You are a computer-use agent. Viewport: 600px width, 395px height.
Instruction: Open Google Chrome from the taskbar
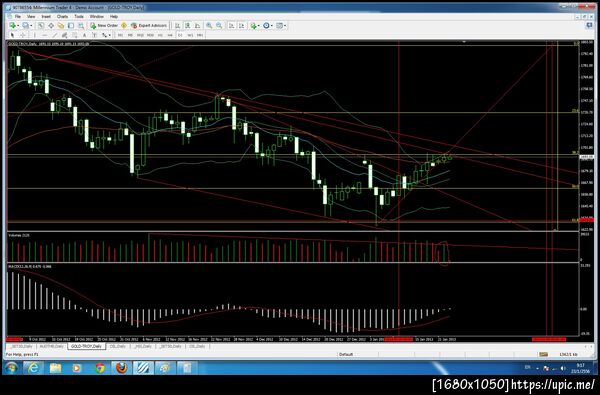[99, 368]
